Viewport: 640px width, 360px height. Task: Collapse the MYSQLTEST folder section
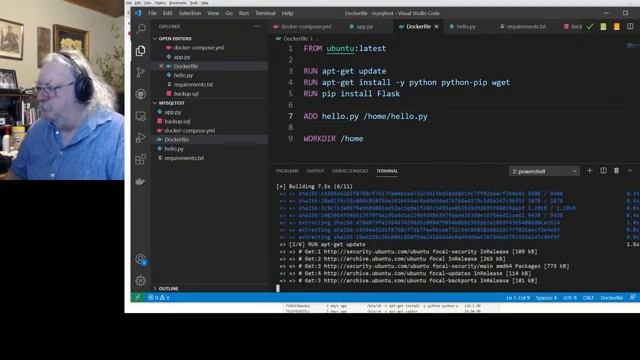(171, 103)
